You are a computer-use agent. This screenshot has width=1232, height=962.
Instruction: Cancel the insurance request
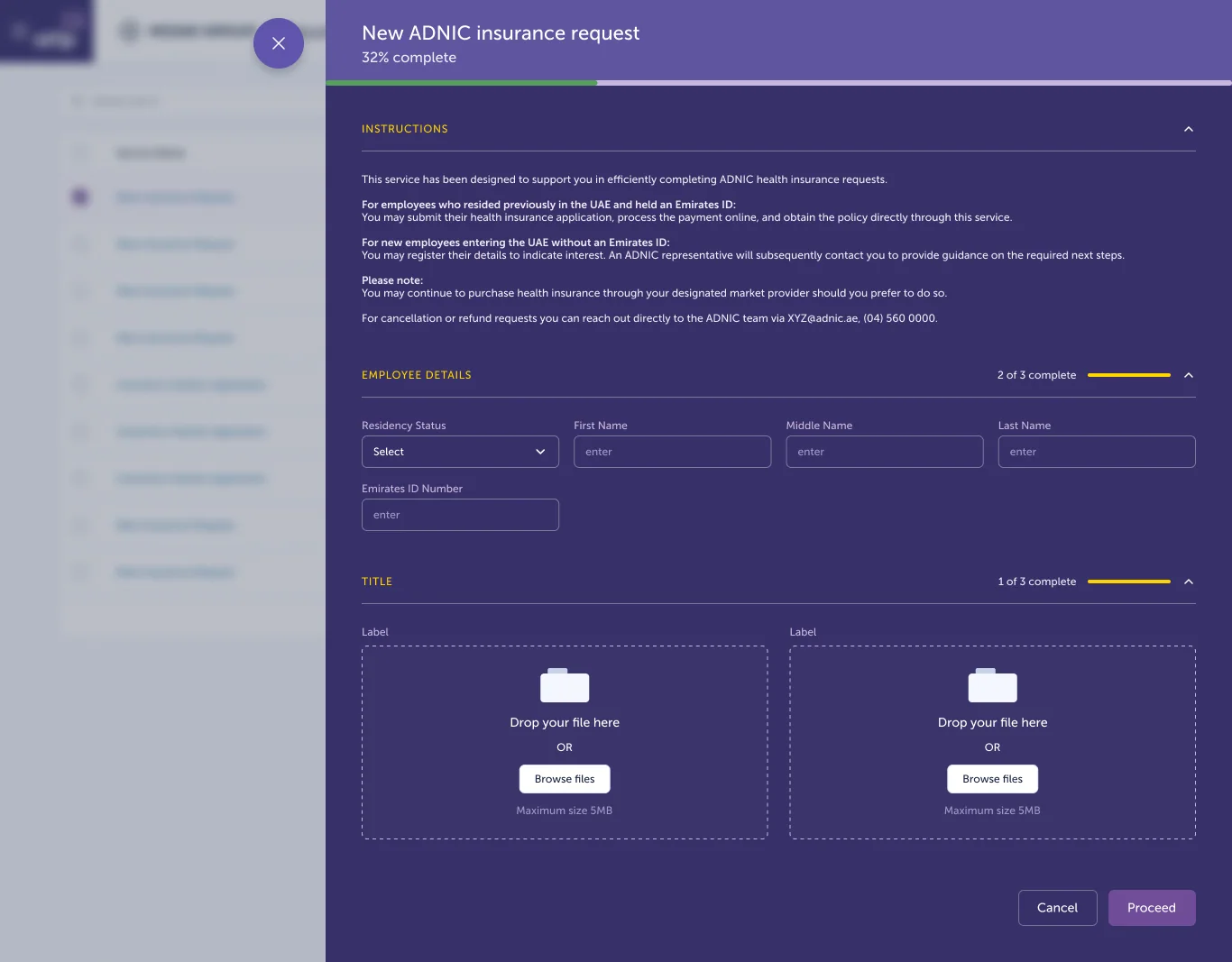(x=1057, y=908)
